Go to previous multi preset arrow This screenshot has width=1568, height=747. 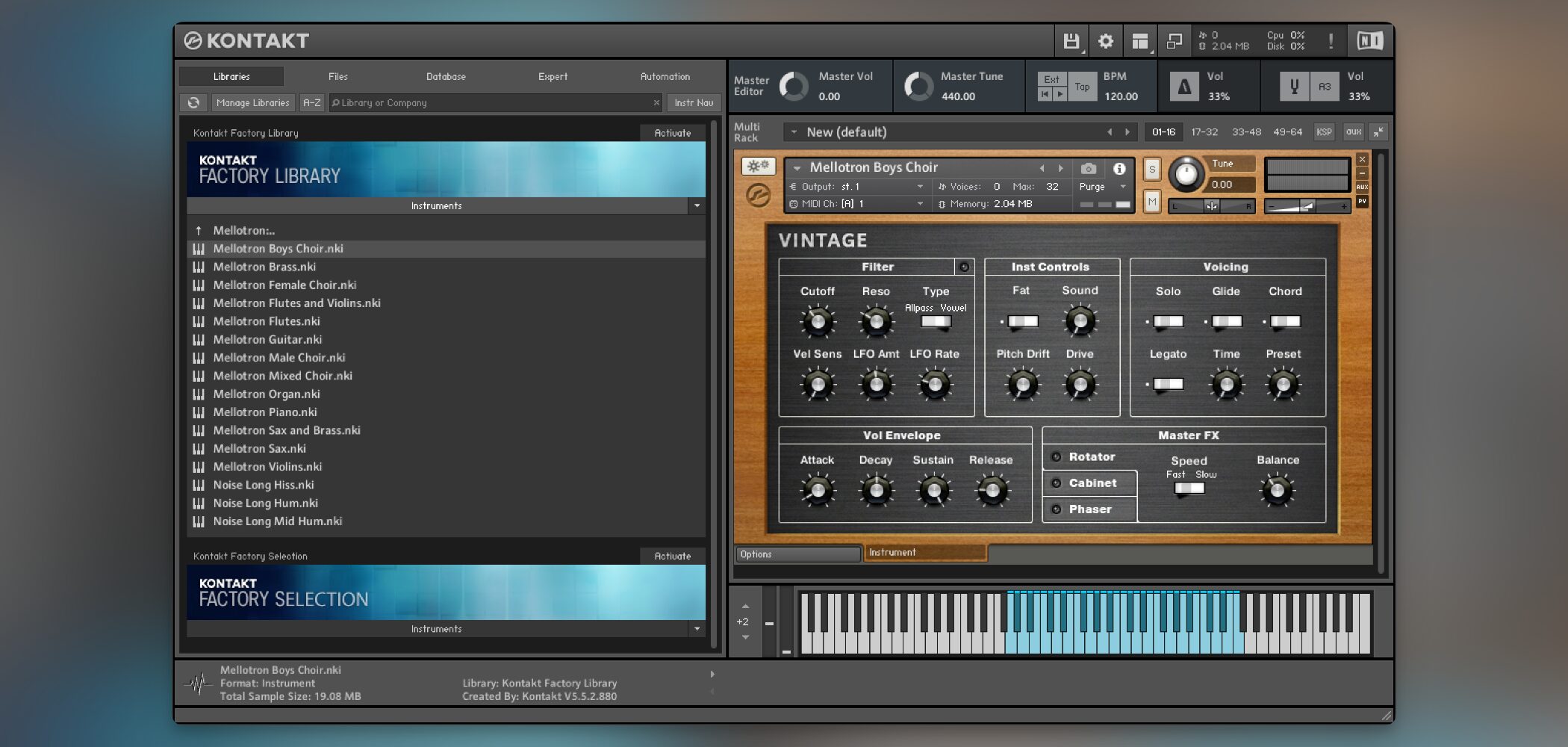click(x=1110, y=132)
